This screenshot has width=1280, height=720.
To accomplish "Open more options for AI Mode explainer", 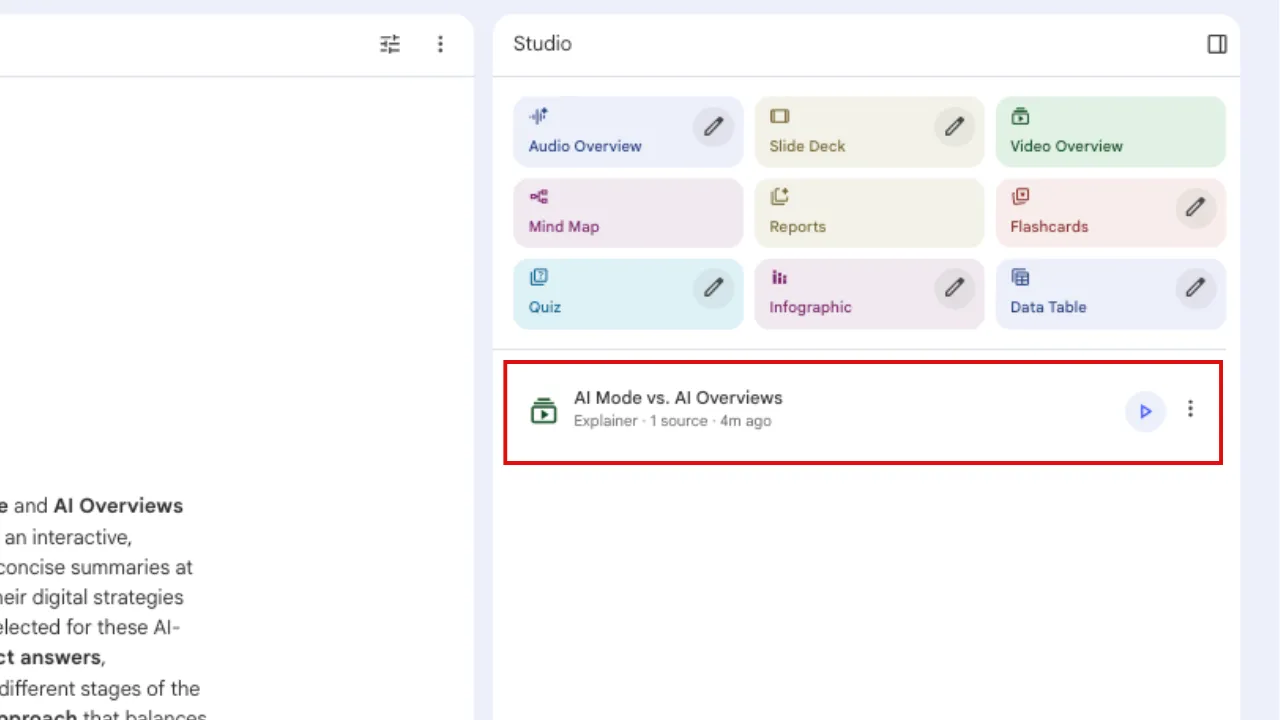I will tap(1190, 409).
